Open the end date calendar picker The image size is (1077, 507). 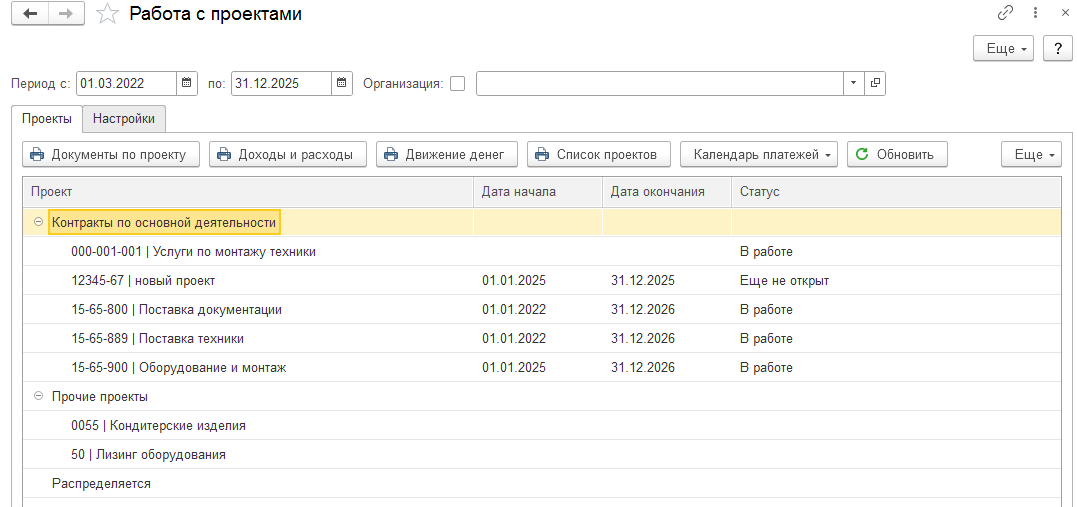pos(342,83)
